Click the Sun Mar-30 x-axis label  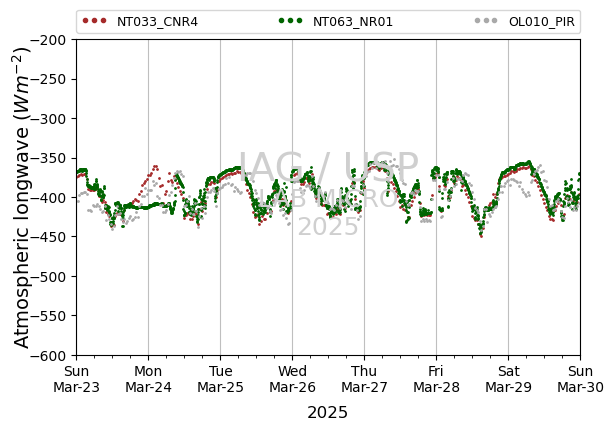581,379
